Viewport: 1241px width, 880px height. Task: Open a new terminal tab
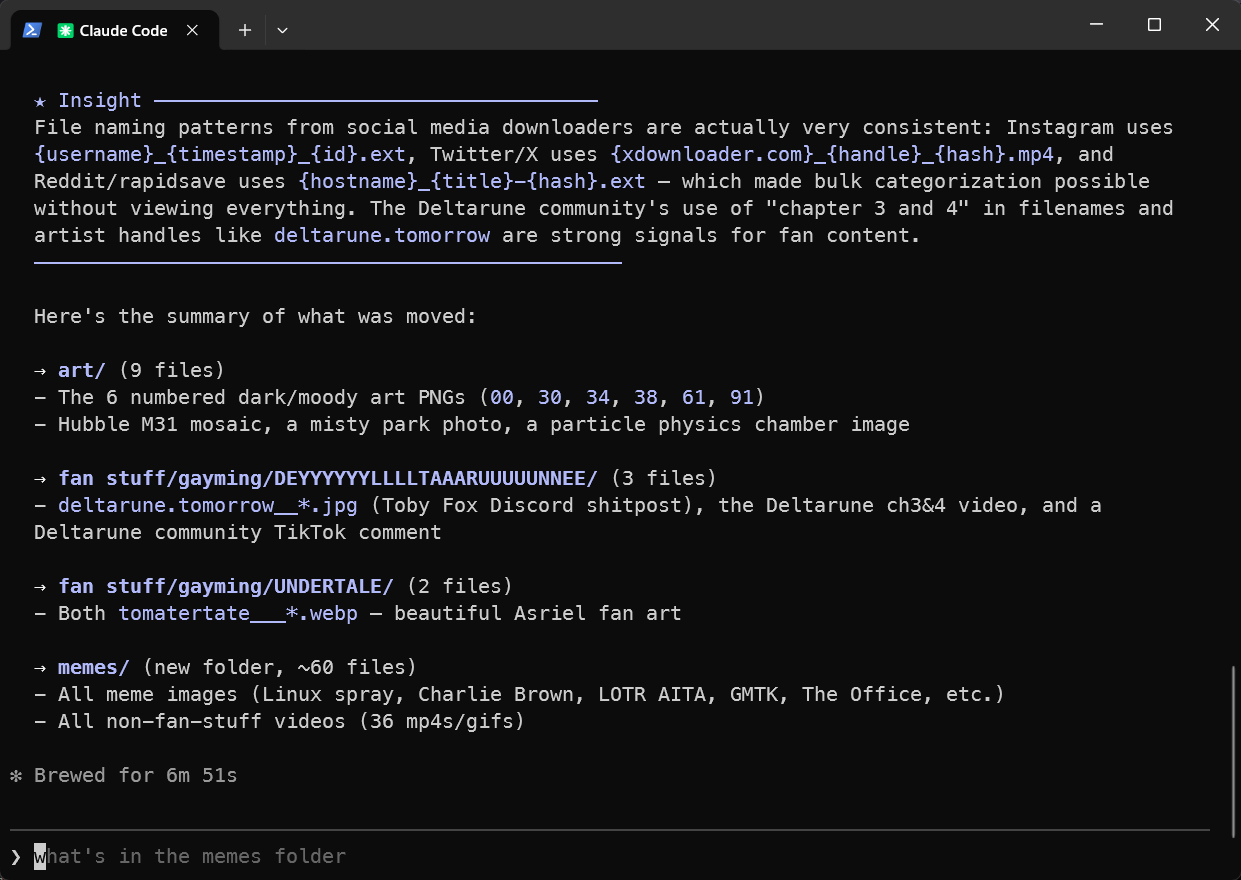[x=244, y=30]
